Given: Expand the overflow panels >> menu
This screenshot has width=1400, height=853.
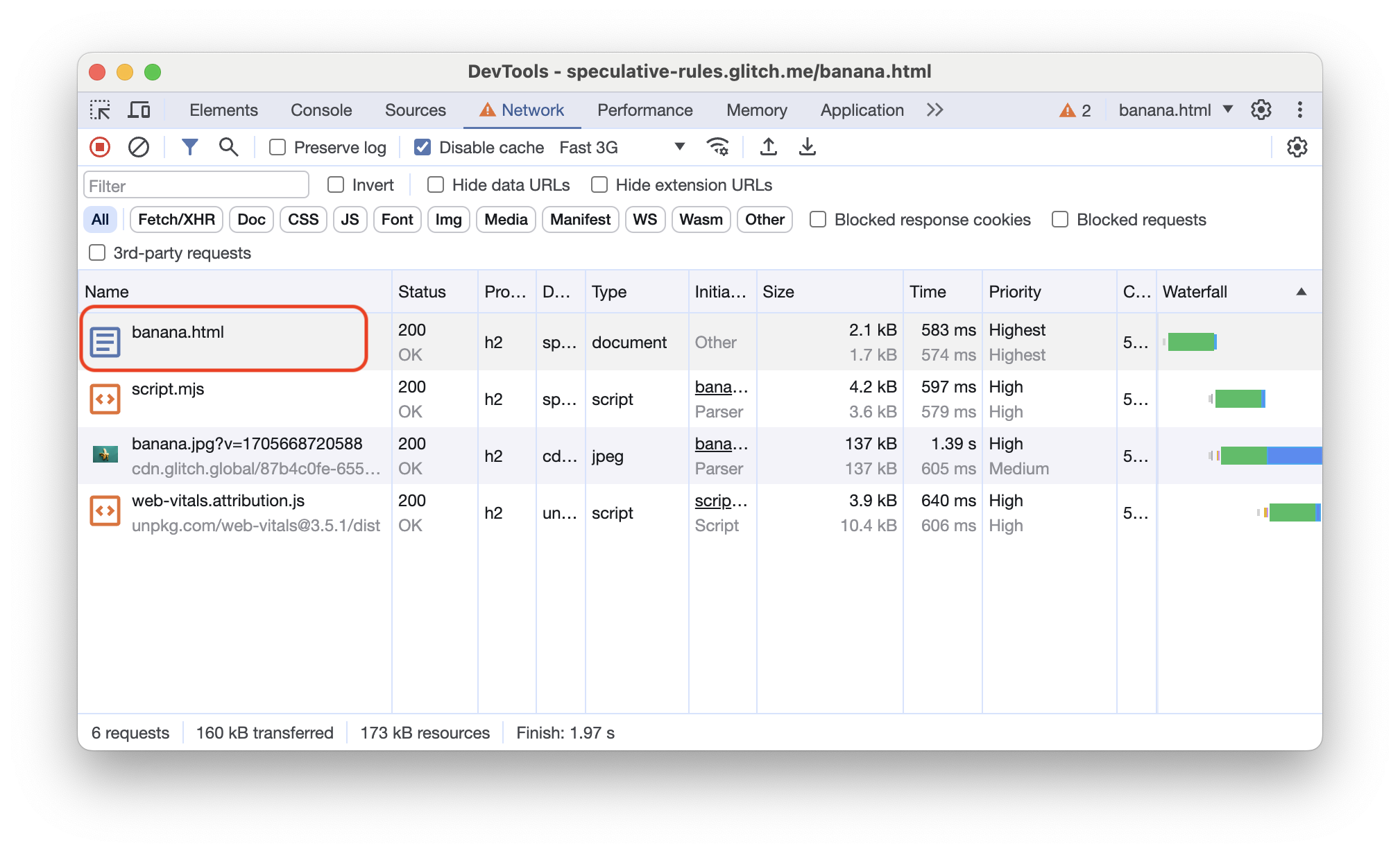Looking at the screenshot, I should coord(935,109).
